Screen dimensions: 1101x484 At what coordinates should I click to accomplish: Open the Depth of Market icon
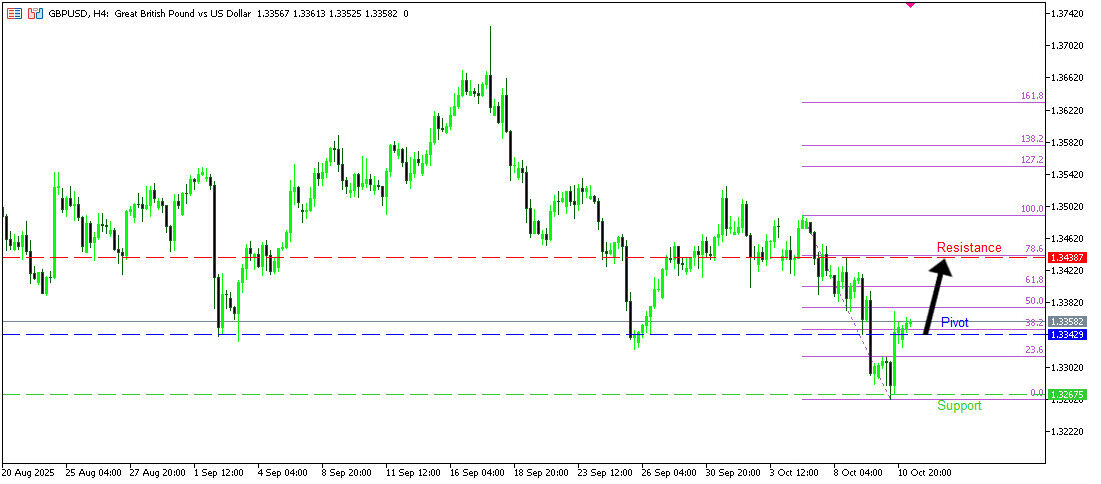35,14
